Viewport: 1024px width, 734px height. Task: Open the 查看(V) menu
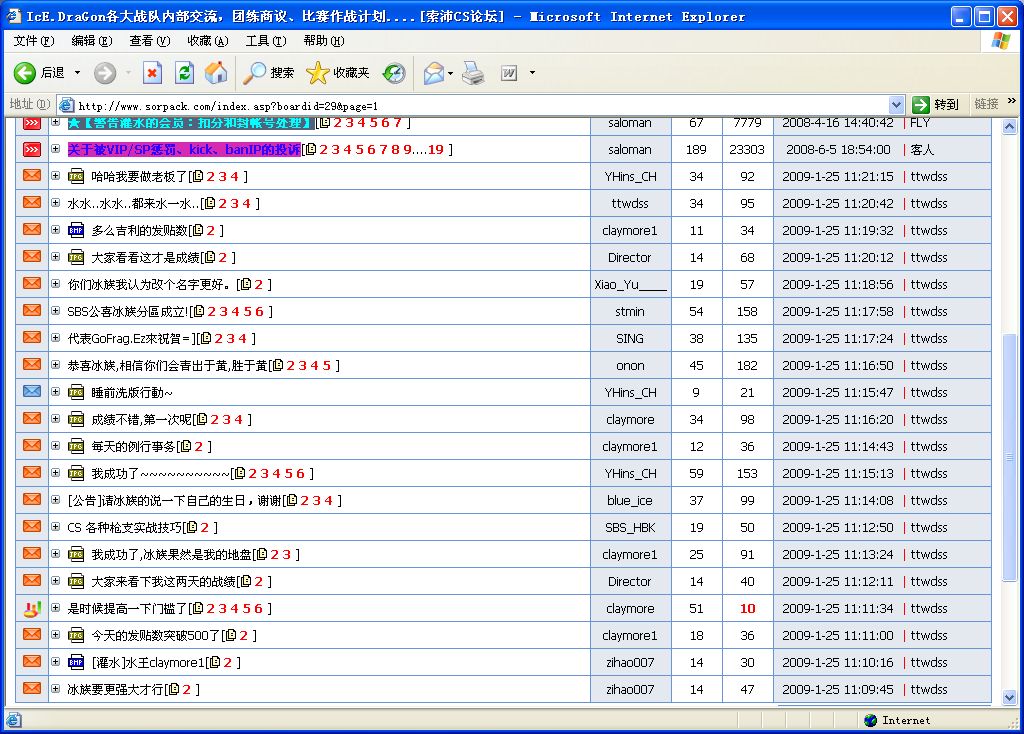pyautogui.click(x=149, y=41)
